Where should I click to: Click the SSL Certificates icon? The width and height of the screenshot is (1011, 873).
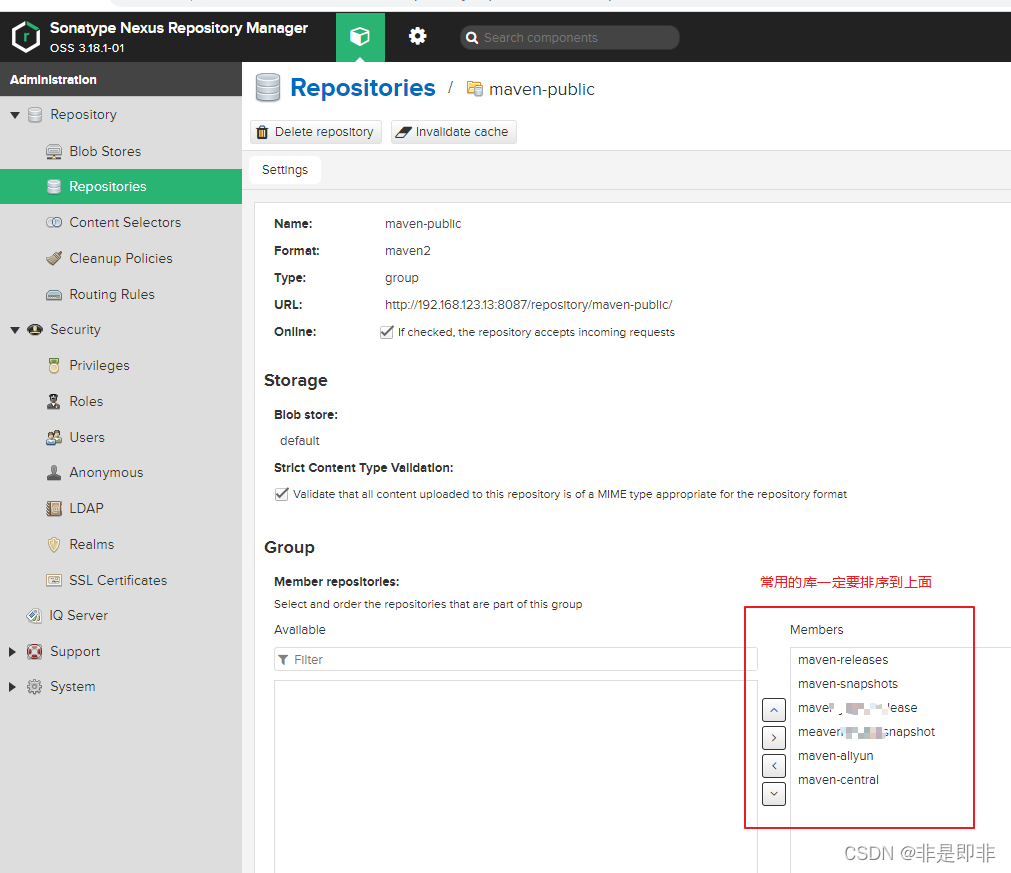(x=54, y=580)
